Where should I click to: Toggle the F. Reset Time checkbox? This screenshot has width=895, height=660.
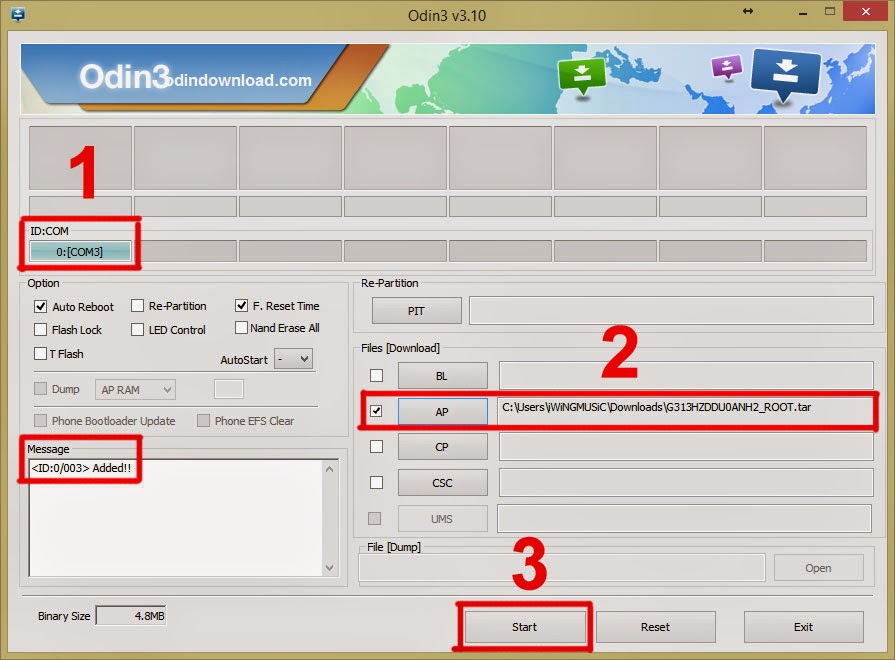tap(241, 305)
